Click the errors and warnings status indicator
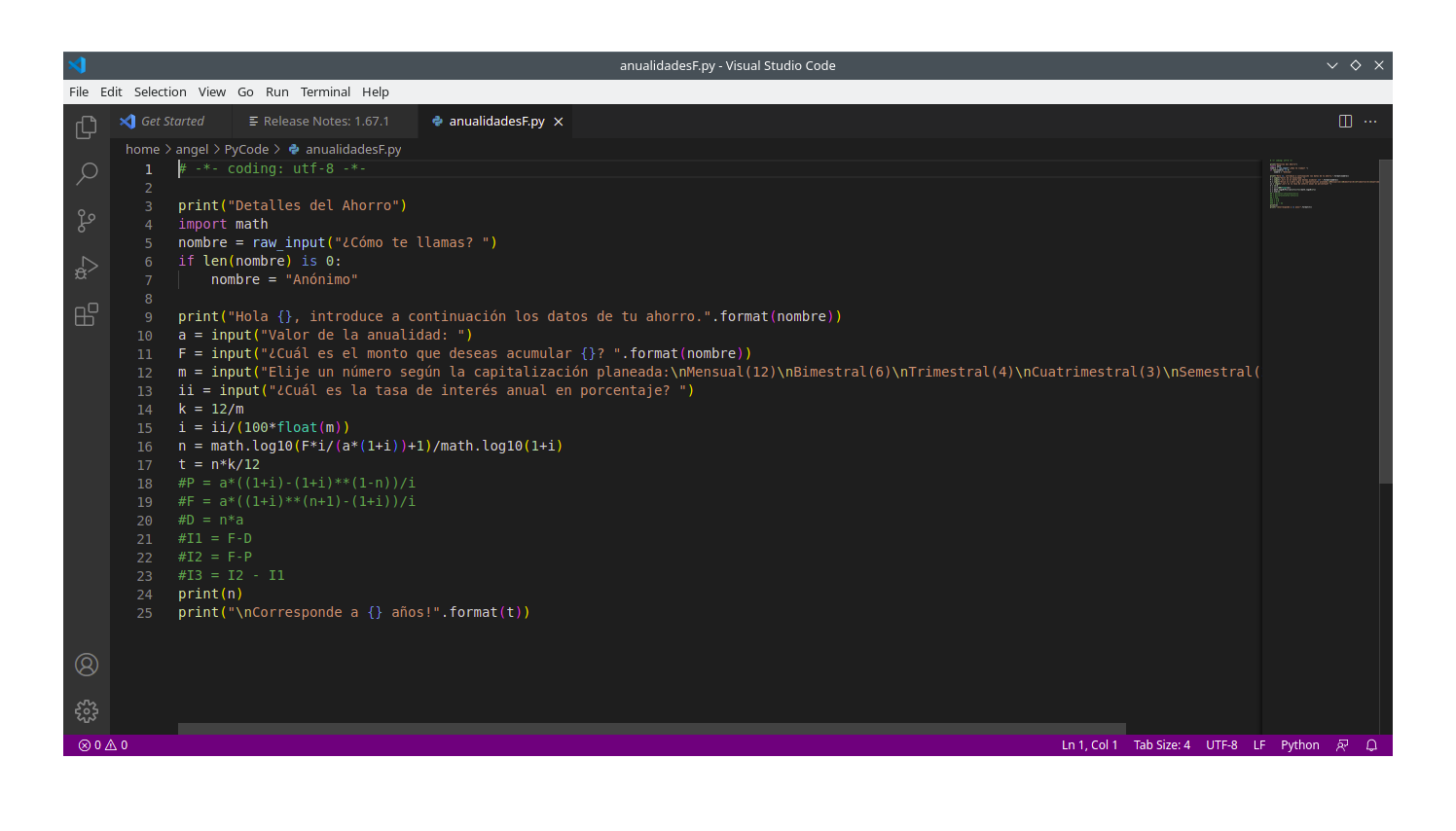 [103, 745]
